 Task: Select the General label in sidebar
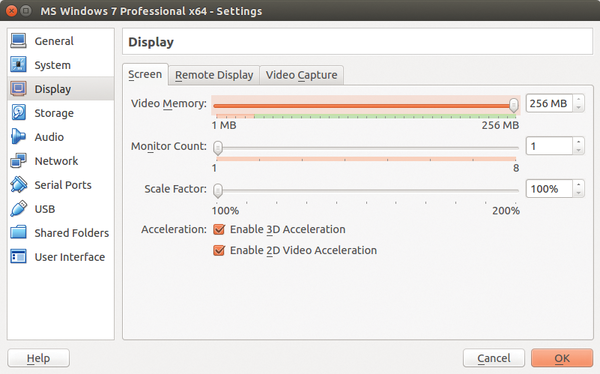[x=54, y=41]
